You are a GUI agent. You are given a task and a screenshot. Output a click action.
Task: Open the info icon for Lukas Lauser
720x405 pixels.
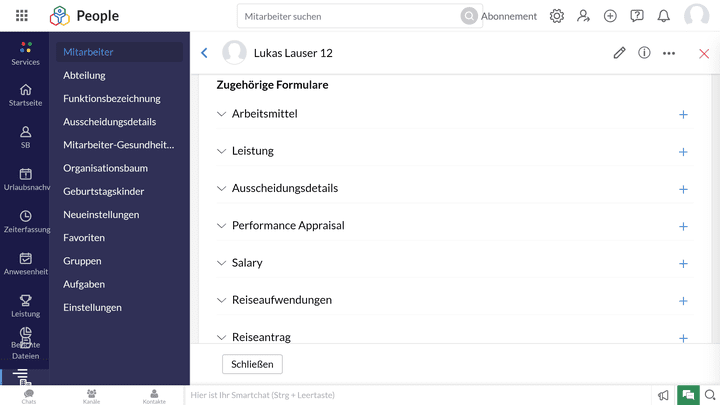pos(645,53)
